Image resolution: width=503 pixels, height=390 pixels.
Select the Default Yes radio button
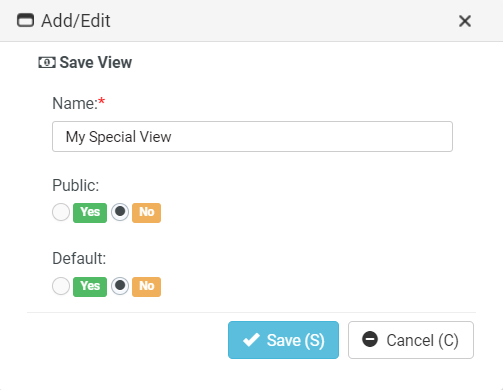pos(61,286)
